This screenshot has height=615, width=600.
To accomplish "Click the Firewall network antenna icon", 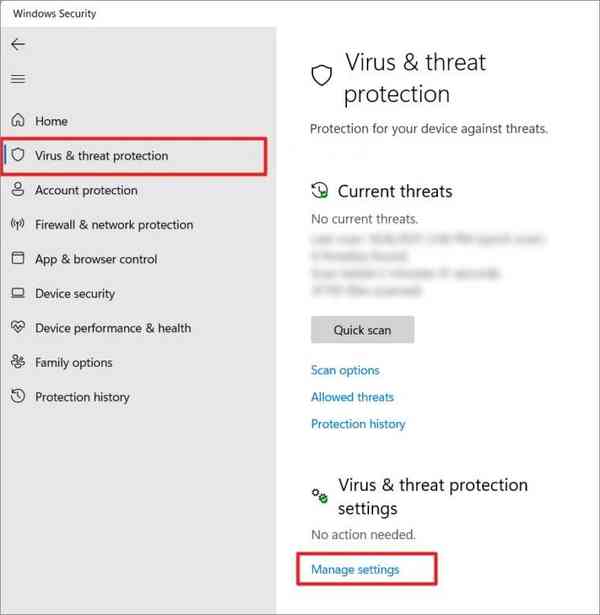I will [x=17, y=225].
